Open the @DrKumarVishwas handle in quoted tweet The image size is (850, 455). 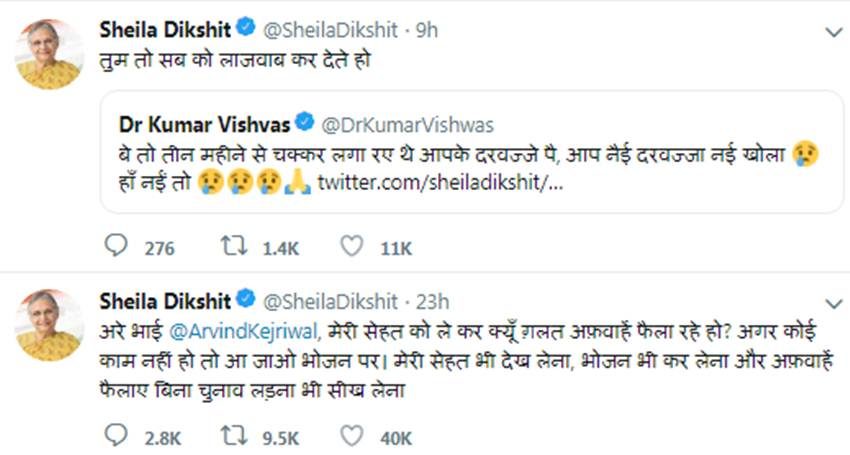click(x=406, y=124)
